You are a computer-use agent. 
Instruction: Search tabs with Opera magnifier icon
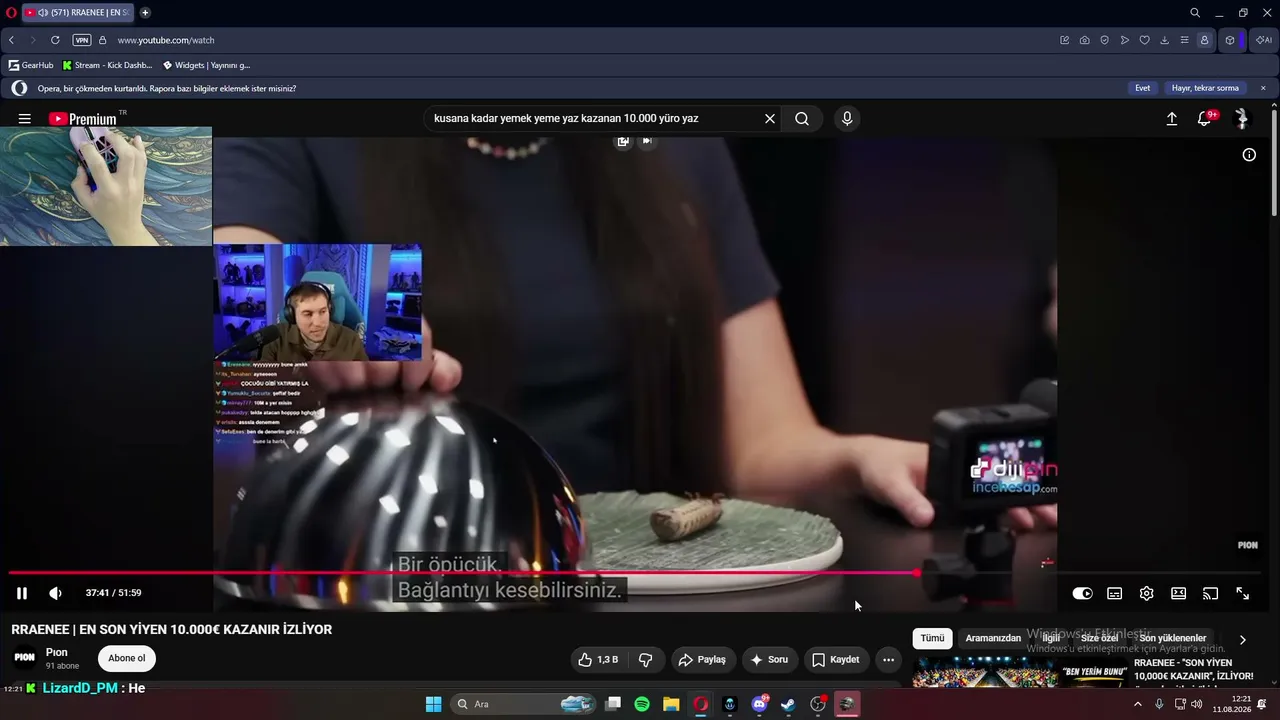[x=1195, y=13]
